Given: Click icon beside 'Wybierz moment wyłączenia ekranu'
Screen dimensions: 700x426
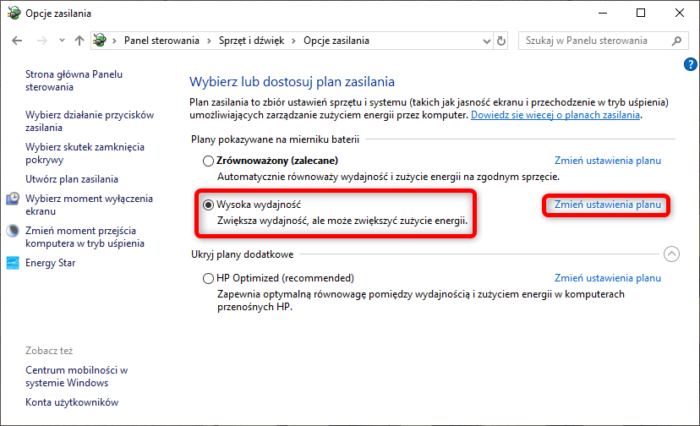Looking at the screenshot, I should click(13, 199).
